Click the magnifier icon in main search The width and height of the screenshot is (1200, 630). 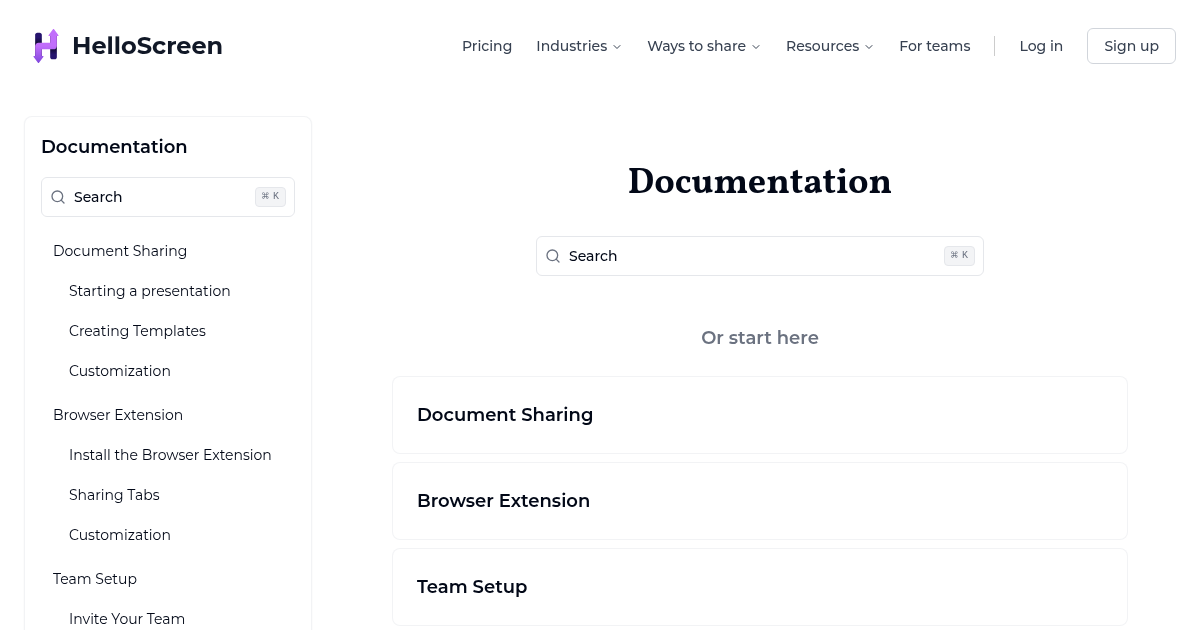[553, 256]
